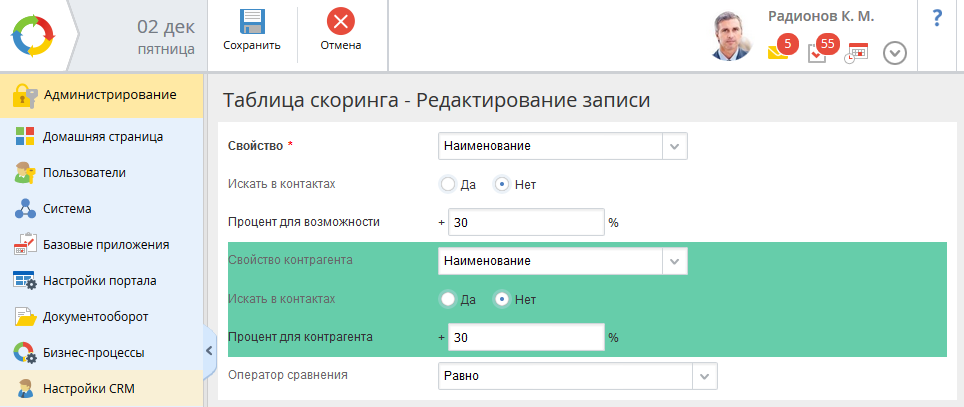Open Настройки CRM in the sidebar

pyautogui.click(x=88, y=388)
